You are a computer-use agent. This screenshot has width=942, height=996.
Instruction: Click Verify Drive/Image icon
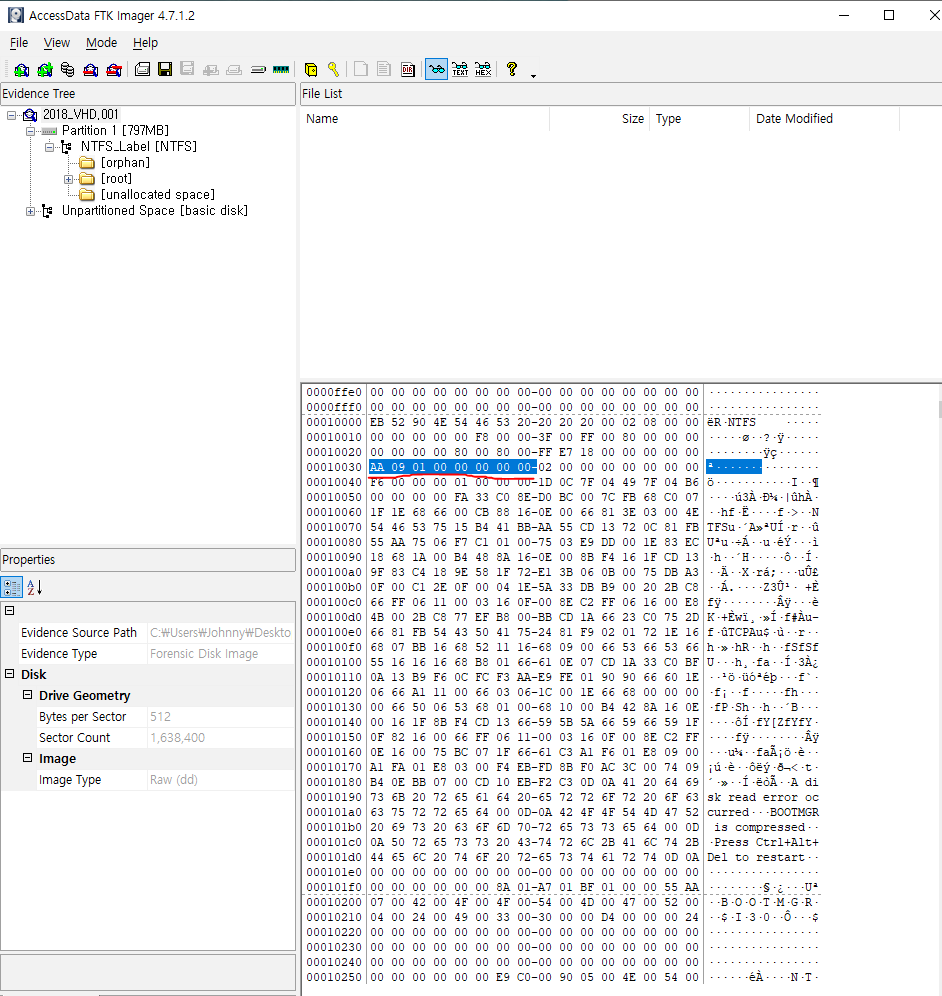point(258,69)
